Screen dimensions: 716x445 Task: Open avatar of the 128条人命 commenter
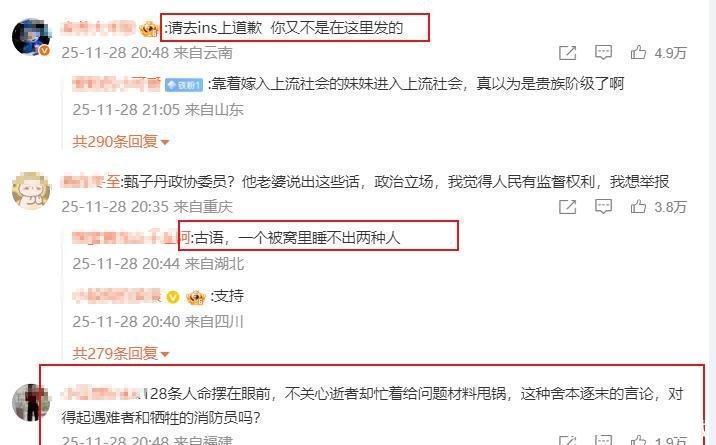tap(31, 402)
